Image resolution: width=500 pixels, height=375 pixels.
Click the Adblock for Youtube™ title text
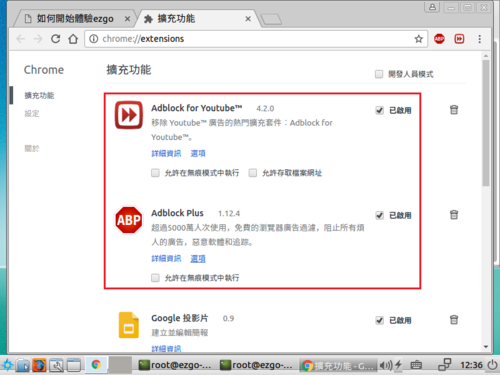click(x=197, y=108)
